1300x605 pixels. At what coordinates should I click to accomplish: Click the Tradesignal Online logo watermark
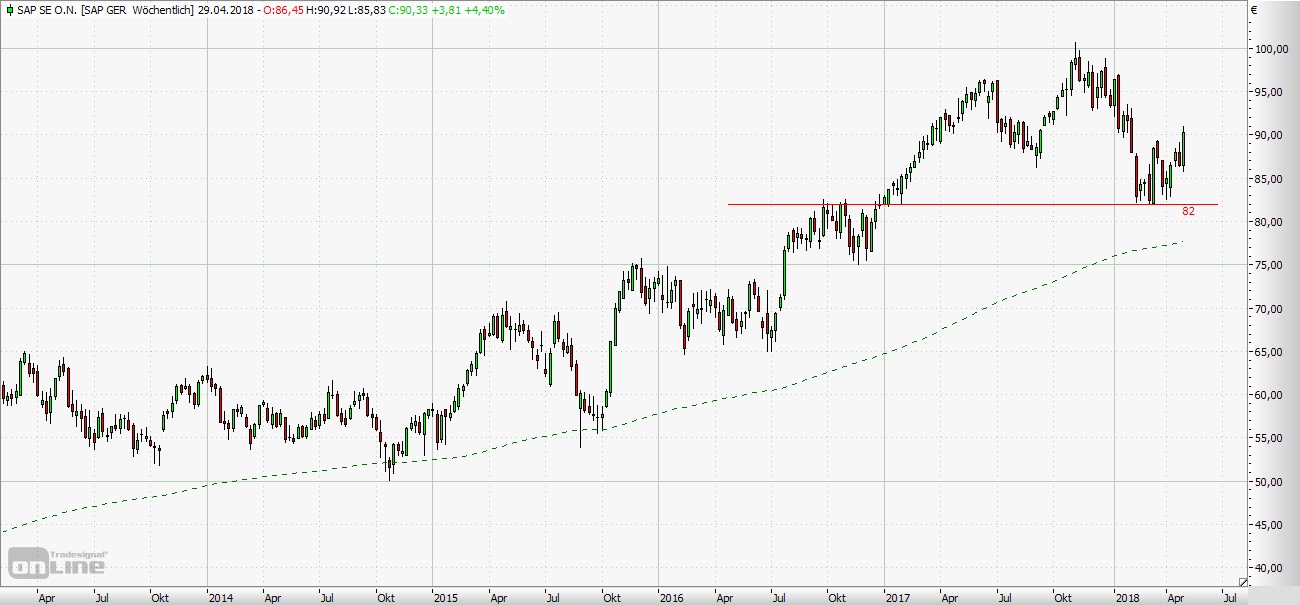pyautogui.click(x=58, y=562)
